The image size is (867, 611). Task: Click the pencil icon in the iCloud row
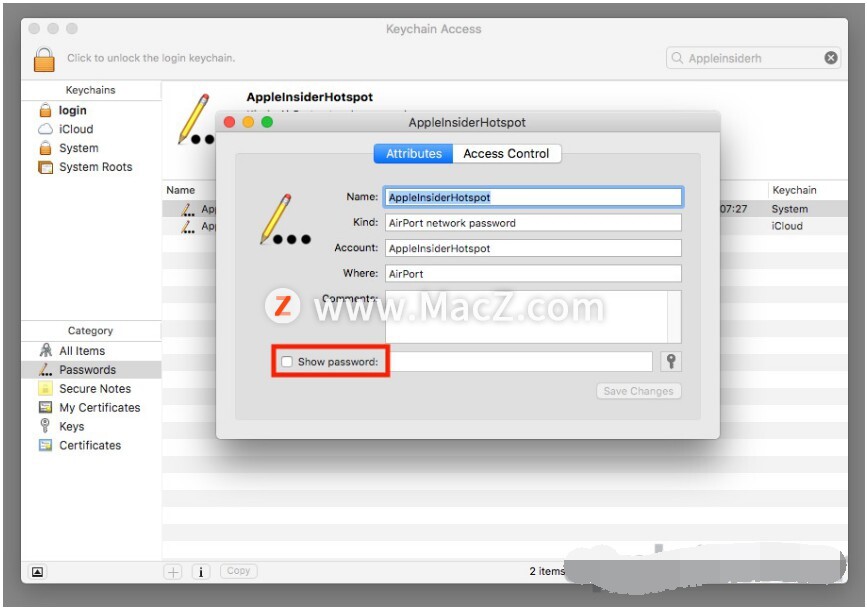click(x=188, y=226)
